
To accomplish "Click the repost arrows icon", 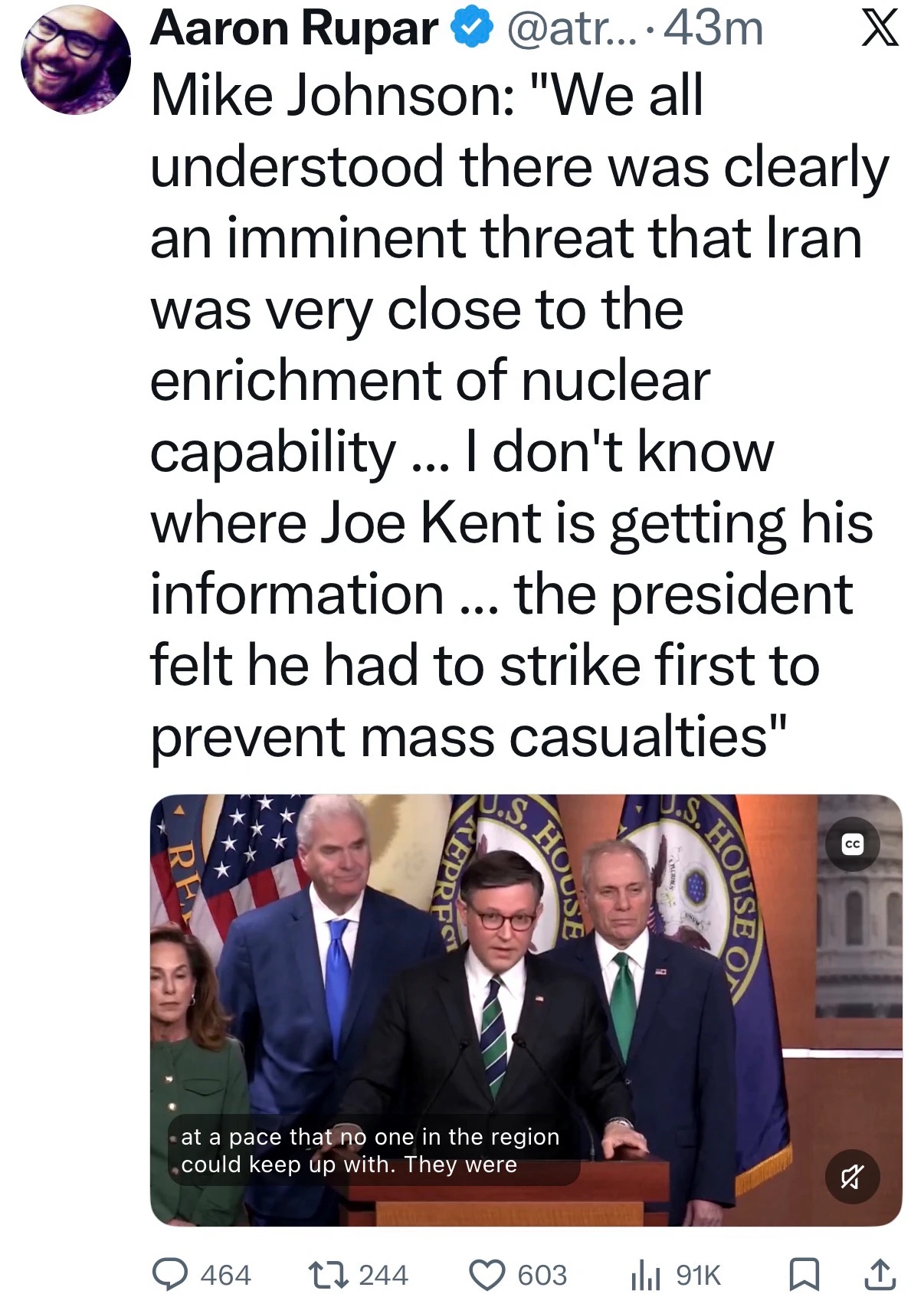I will tap(327, 1274).
